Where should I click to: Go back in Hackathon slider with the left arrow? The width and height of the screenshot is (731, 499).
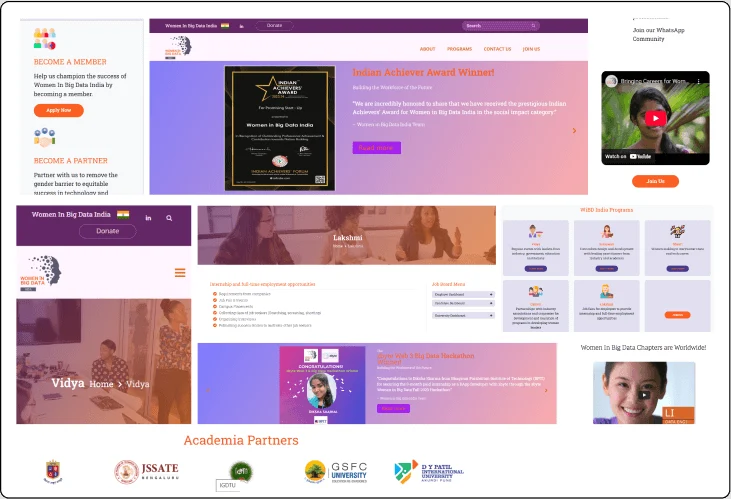pyautogui.click(x=208, y=390)
